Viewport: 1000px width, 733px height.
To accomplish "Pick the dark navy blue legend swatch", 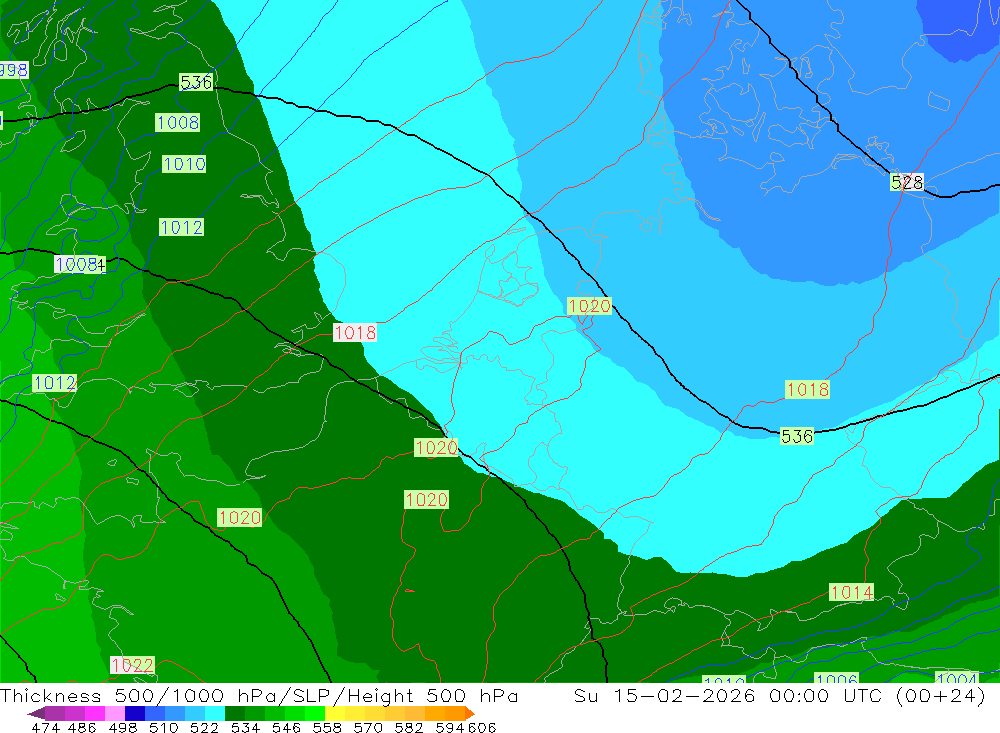I will pyautogui.click(x=135, y=713).
